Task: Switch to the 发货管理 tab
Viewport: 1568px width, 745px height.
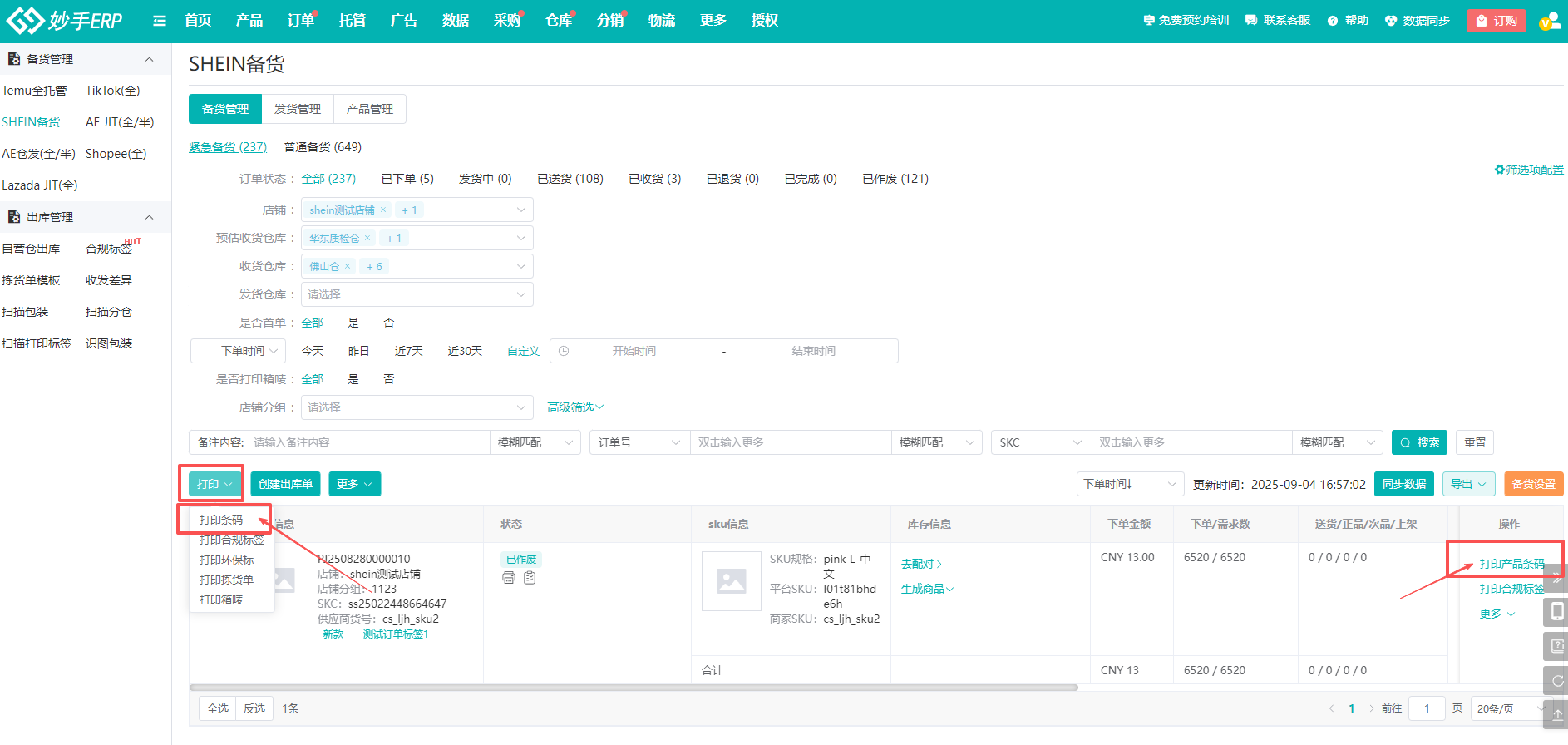Action: point(297,109)
